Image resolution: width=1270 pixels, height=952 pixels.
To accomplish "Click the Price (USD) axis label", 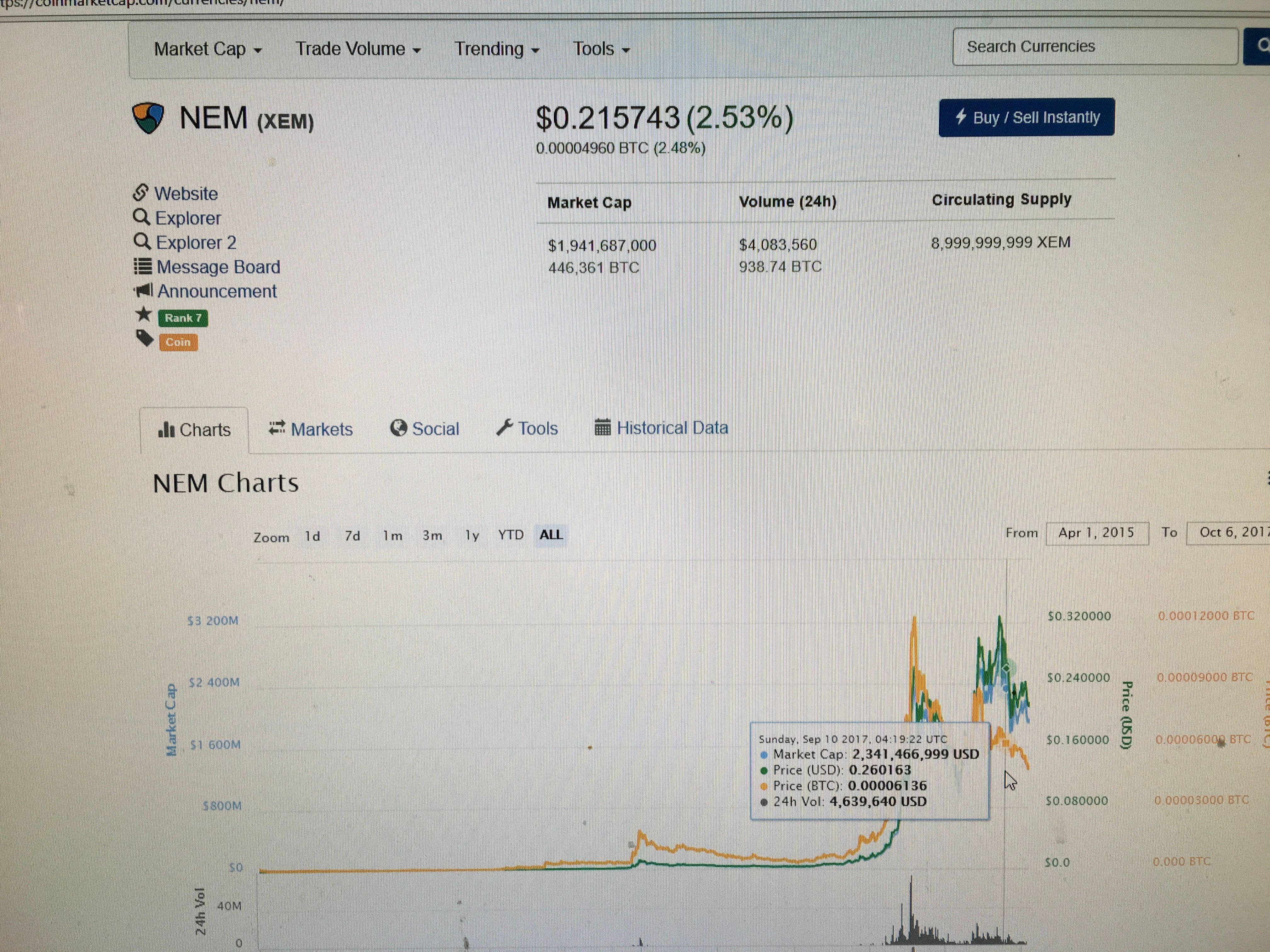I will point(1126,715).
